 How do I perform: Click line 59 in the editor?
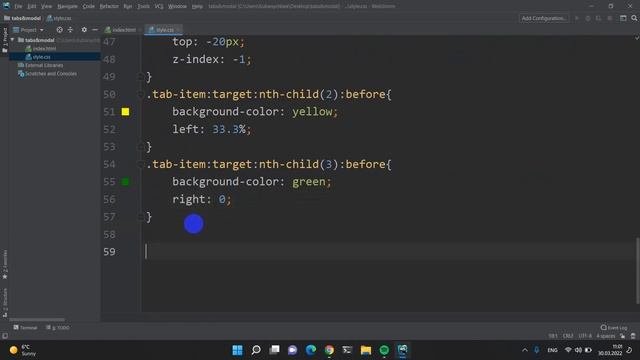click(390, 251)
